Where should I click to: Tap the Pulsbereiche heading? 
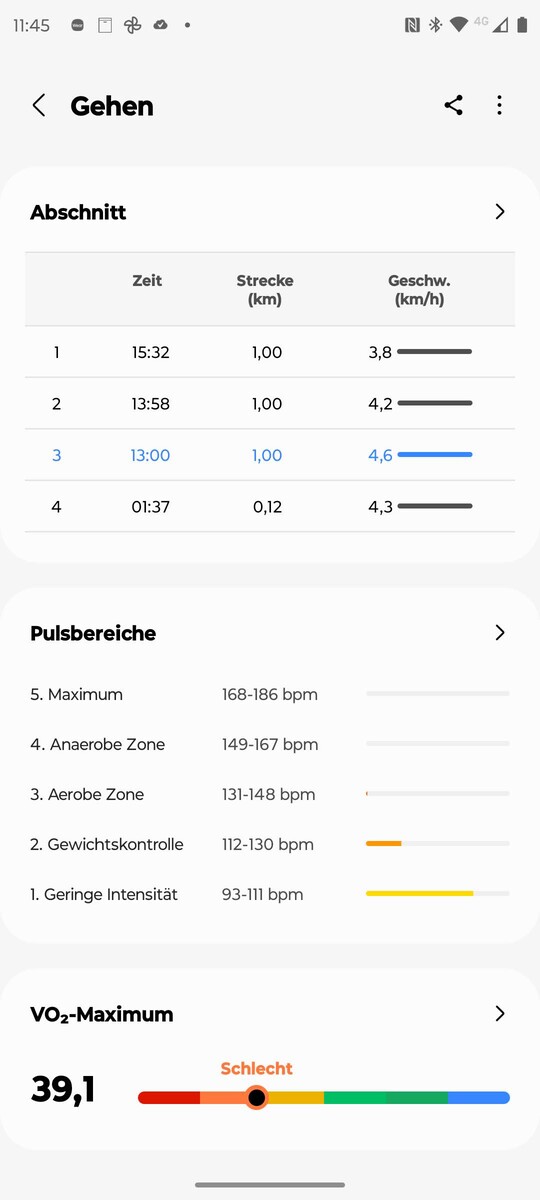click(93, 633)
